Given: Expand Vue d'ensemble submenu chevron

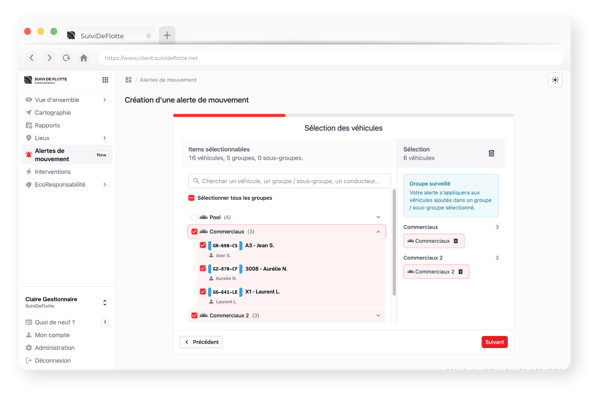Looking at the screenshot, I should 105,99.
